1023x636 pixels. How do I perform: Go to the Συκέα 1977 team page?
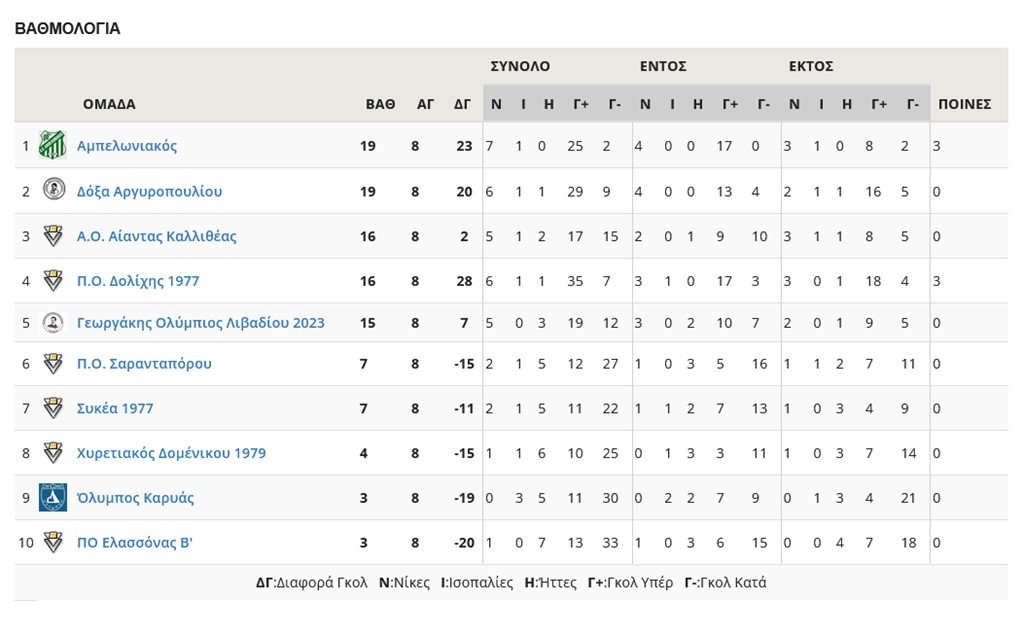point(115,408)
